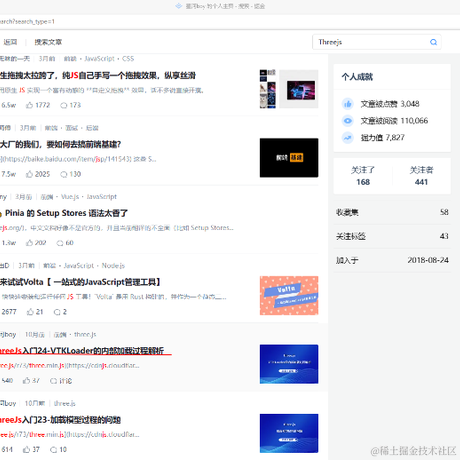Image resolution: width=460 pixels, height=460 pixels.
Task: Click the 掘力值 7,827 stat text
Action: pos(383,137)
